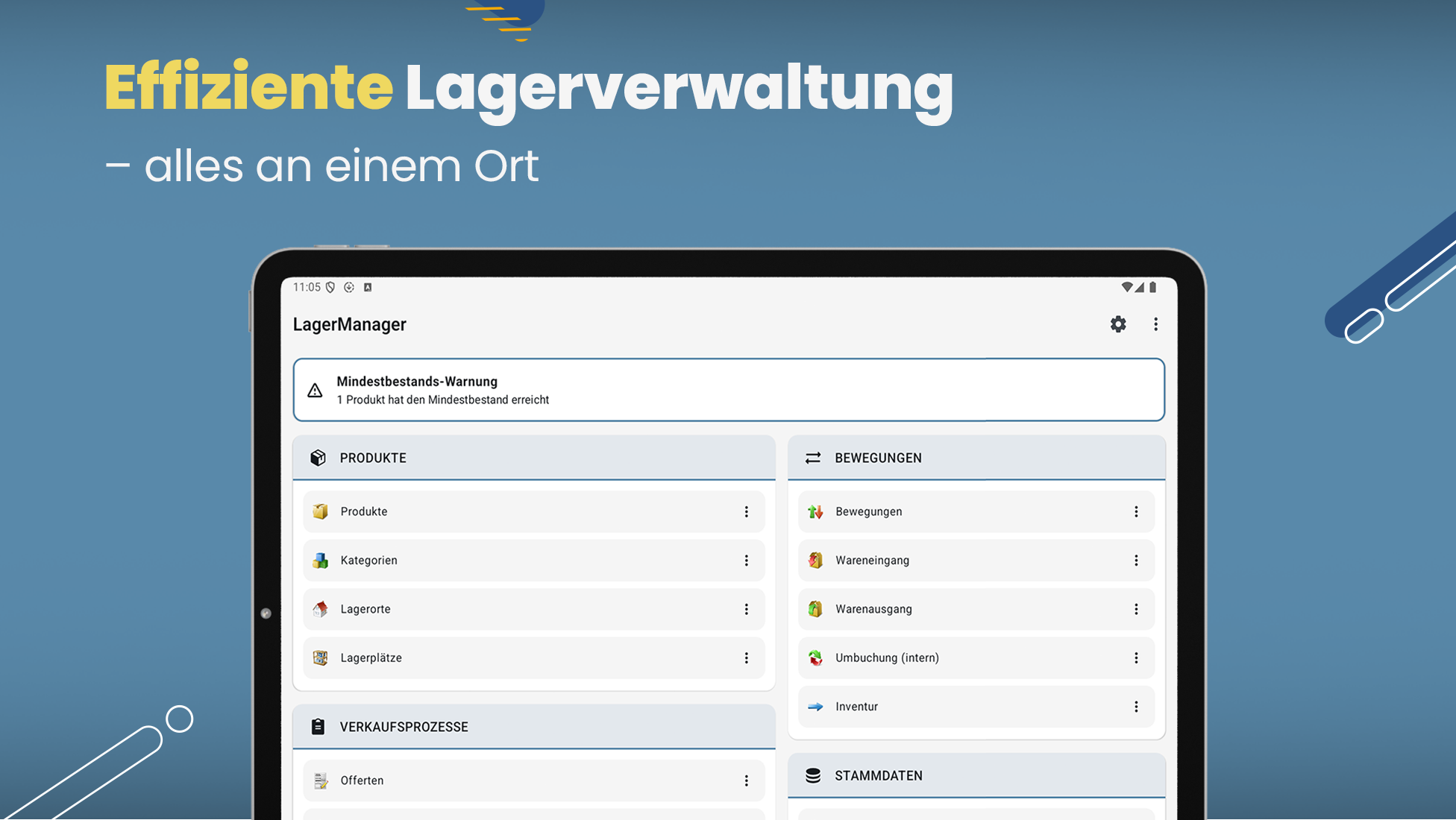Select the PRODUKTE section header
The height and width of the screenshot is (820, 1456).
pyautogui.click(x=534, y=458)
